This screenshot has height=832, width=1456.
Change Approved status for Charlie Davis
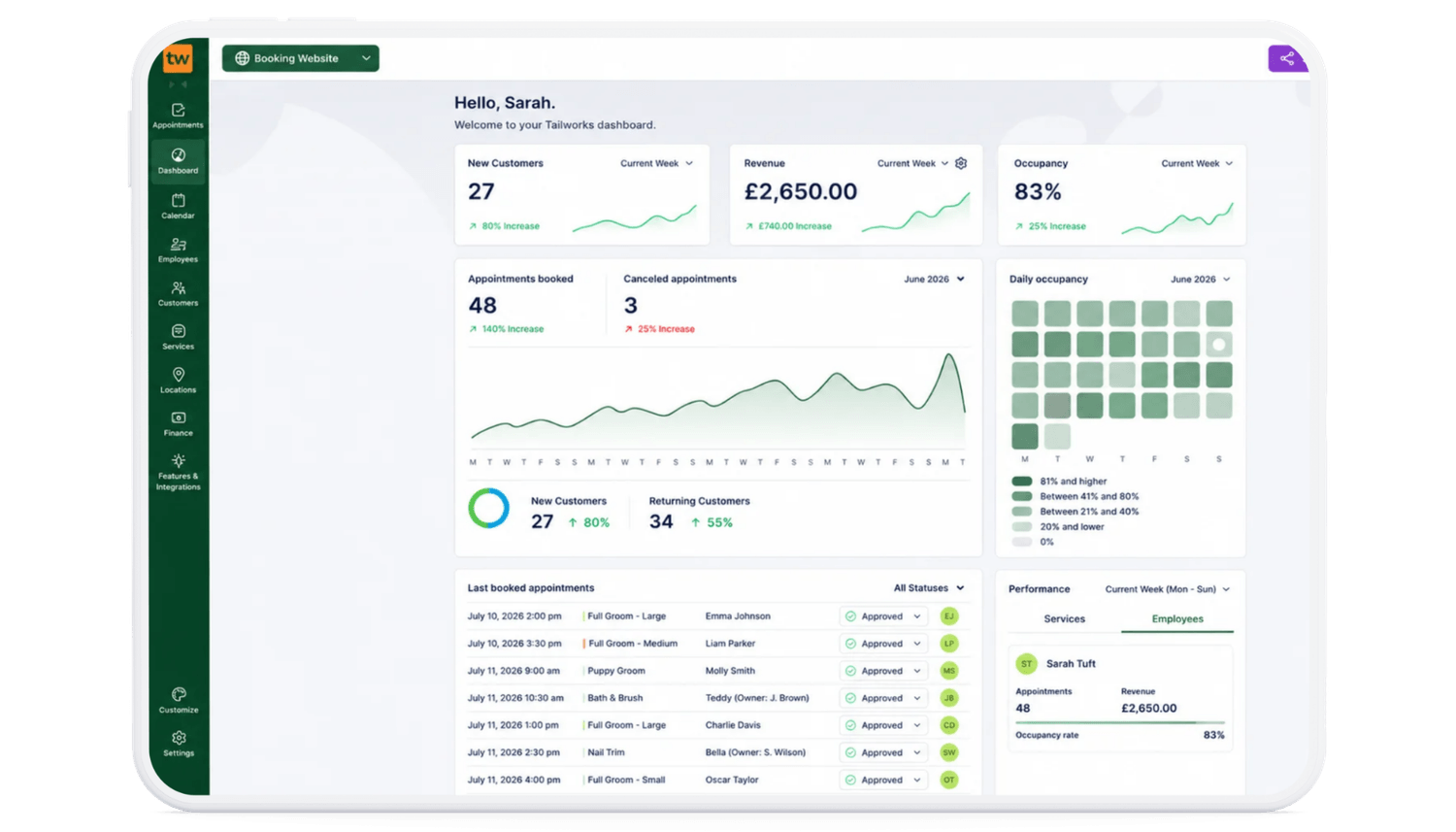pos(883,725)
